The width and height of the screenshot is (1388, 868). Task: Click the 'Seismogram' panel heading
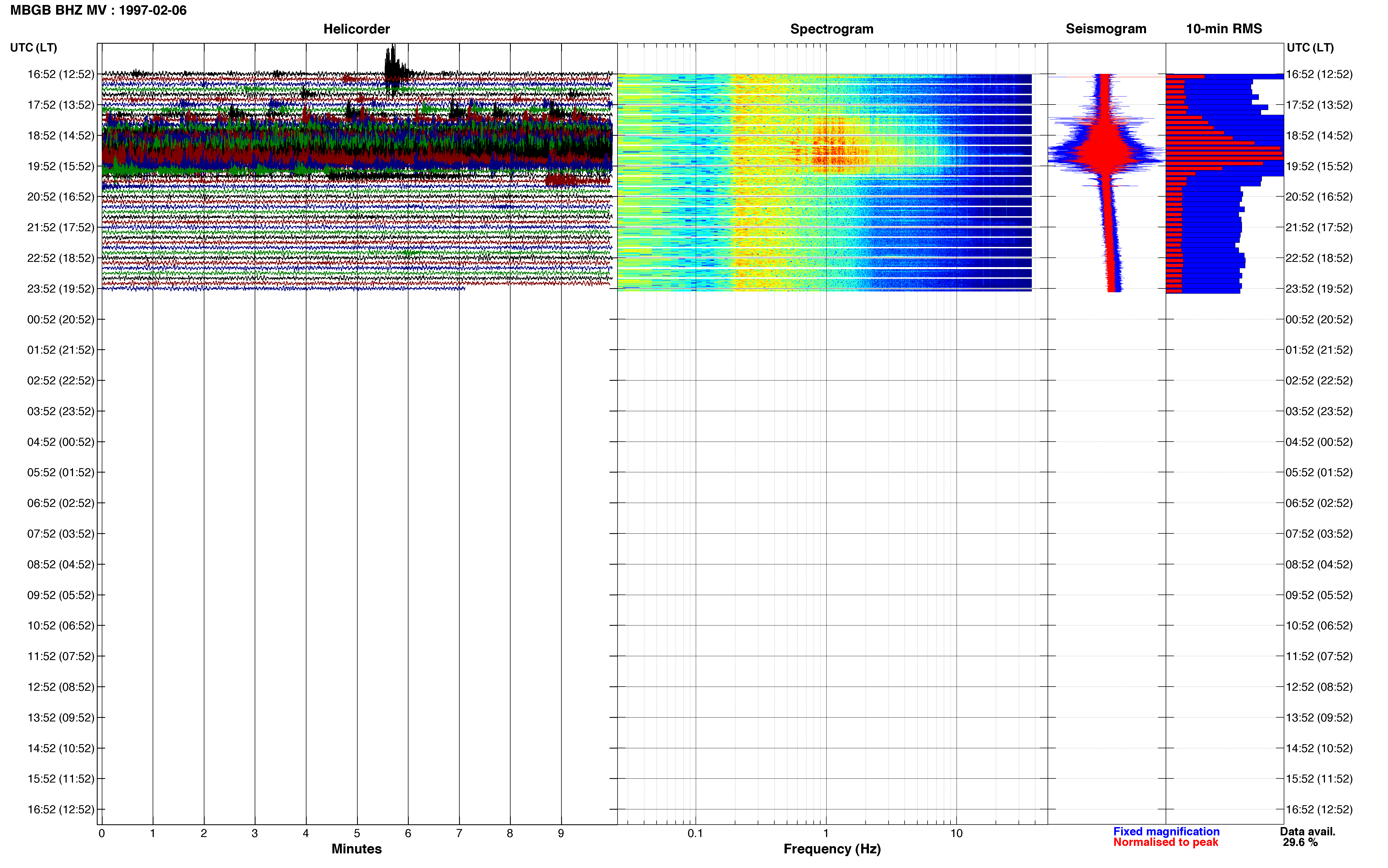1106,29
